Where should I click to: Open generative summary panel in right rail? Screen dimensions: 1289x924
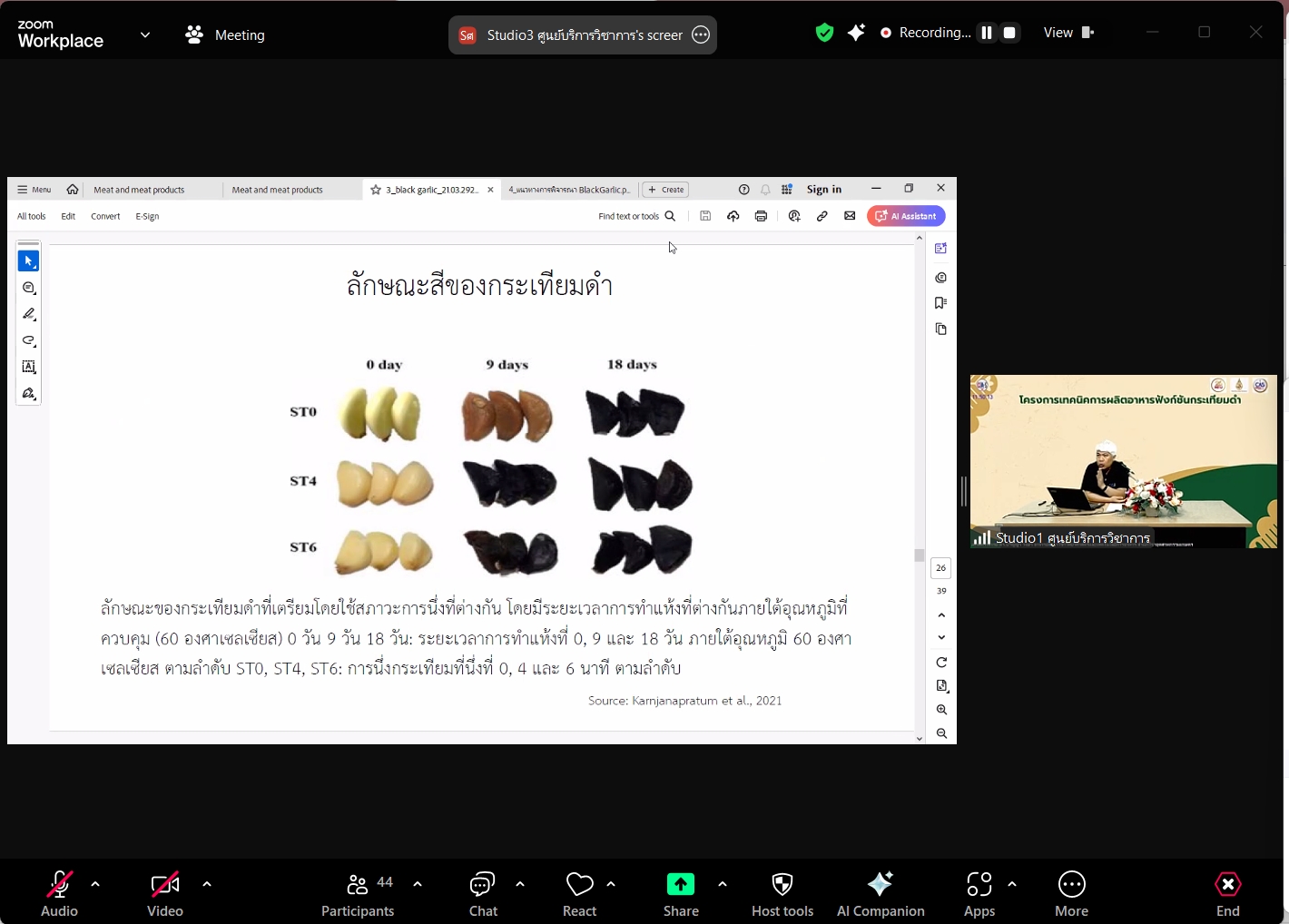(x=941, y=249)
